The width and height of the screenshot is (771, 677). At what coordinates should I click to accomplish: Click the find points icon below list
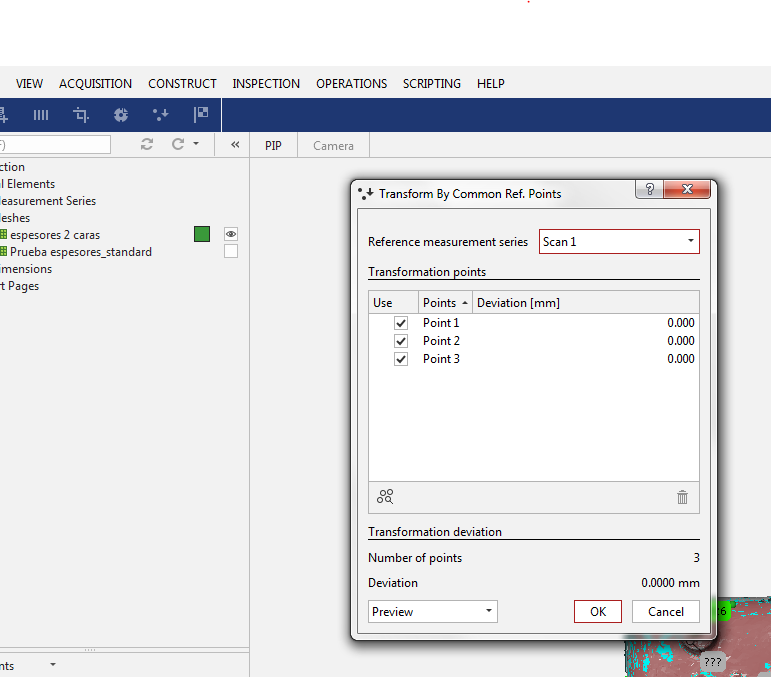coord(385,496)
